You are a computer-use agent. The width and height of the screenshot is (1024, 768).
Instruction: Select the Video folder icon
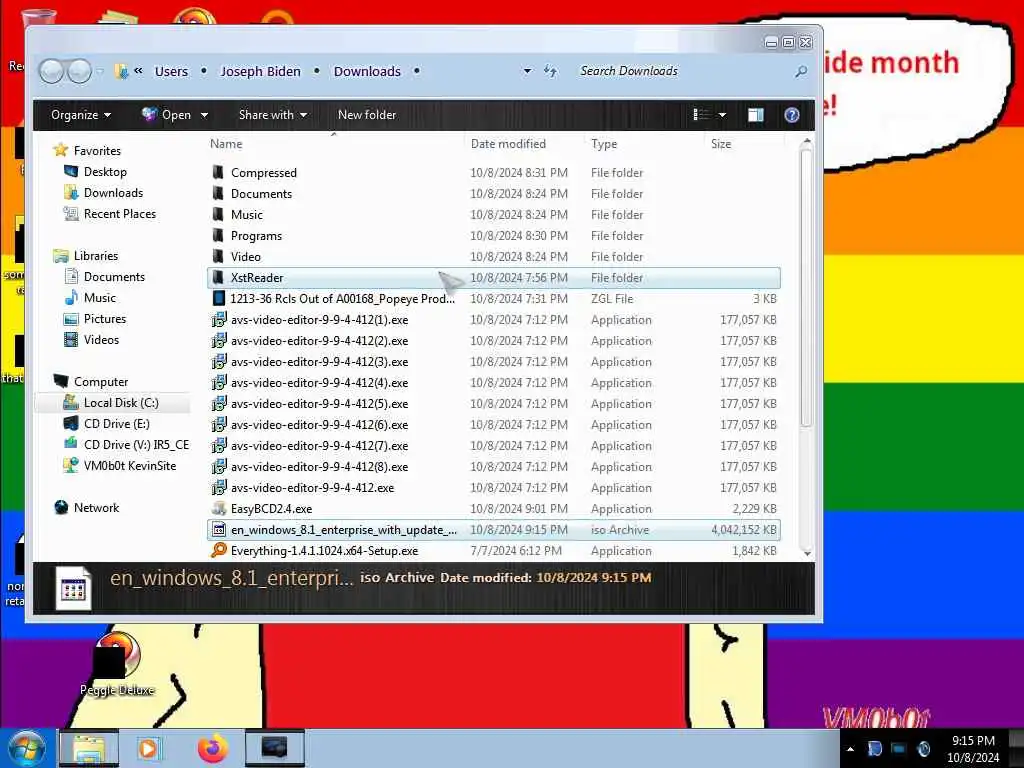[218, 257]
